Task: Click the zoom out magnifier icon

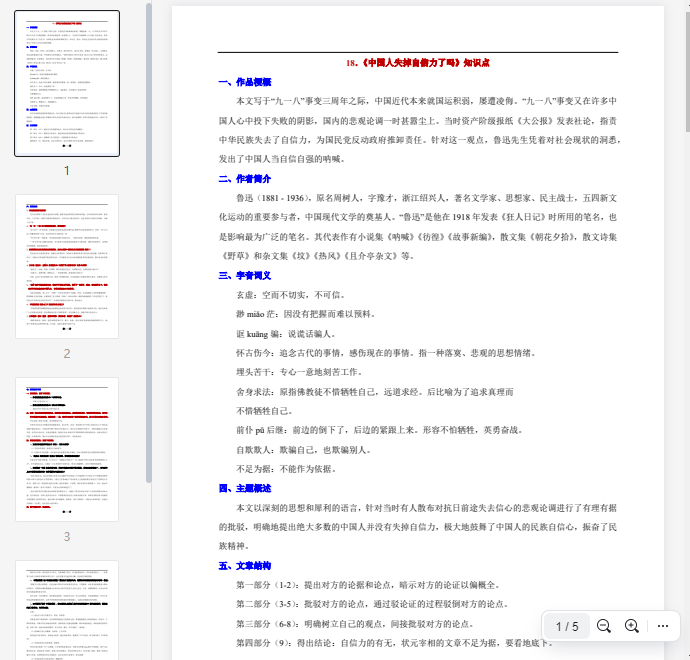Action: (x=604, y=626)
